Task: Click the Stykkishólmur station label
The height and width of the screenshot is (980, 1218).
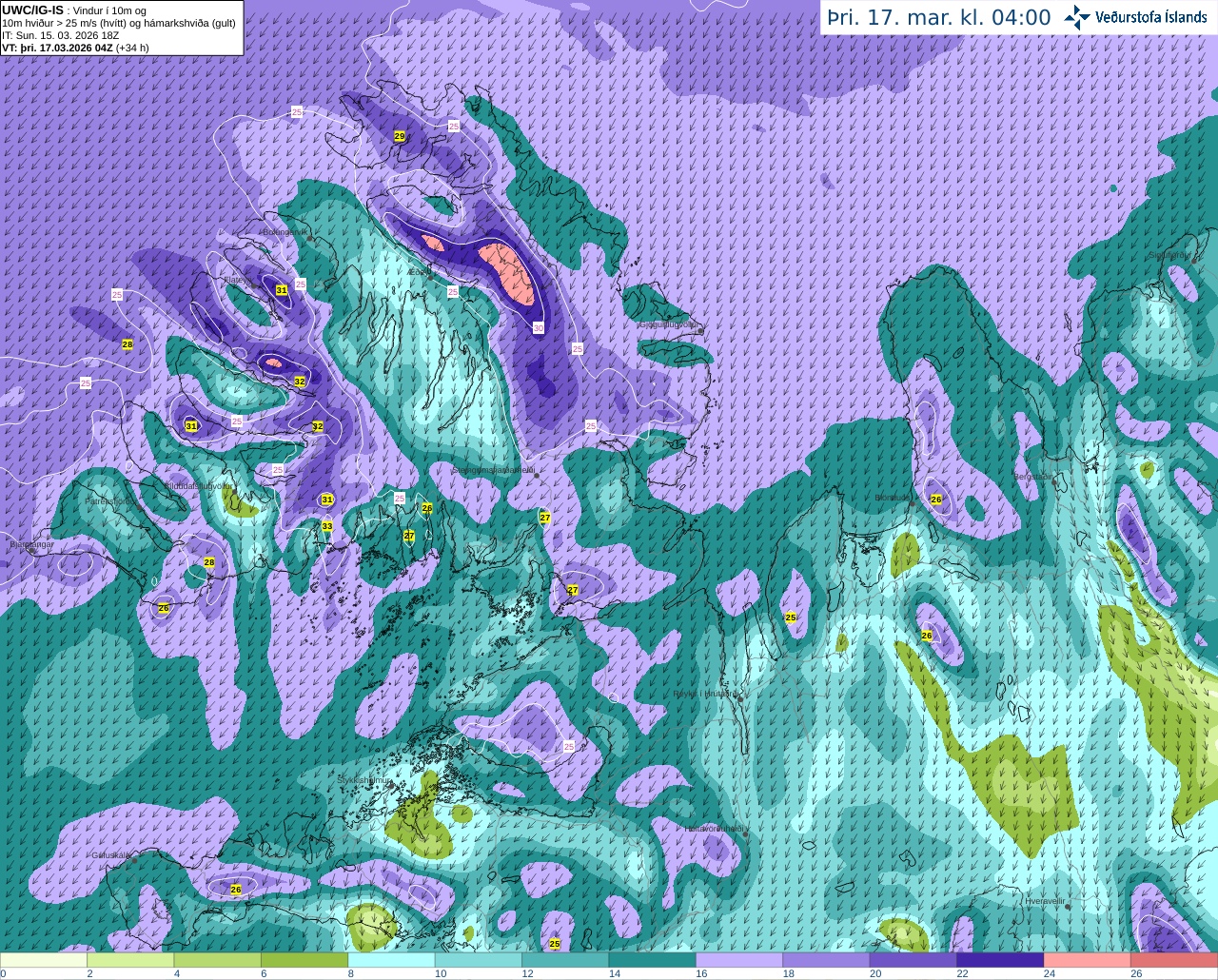Action: click(x=364, y=780)
